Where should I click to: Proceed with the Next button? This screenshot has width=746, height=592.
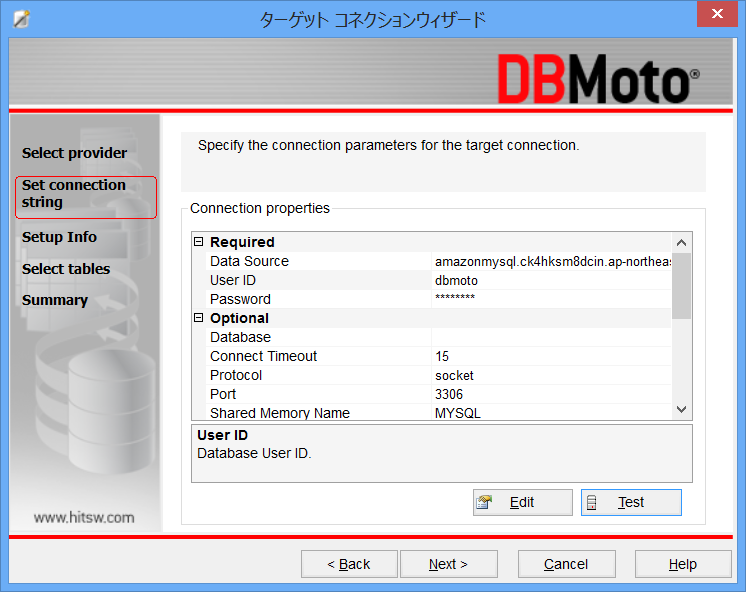coord(449,564)
